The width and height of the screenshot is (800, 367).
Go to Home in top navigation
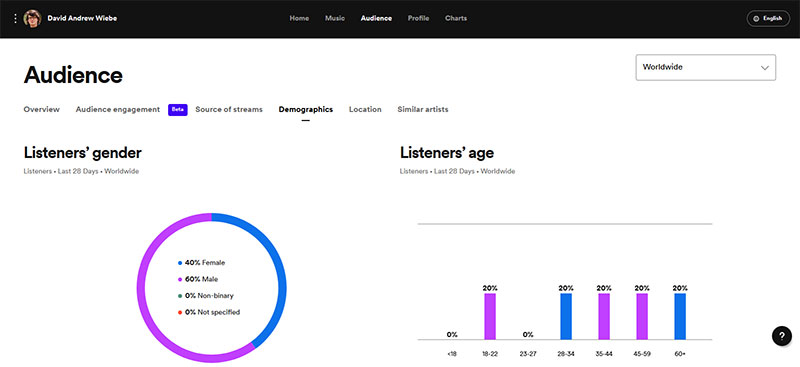(299, 18)
